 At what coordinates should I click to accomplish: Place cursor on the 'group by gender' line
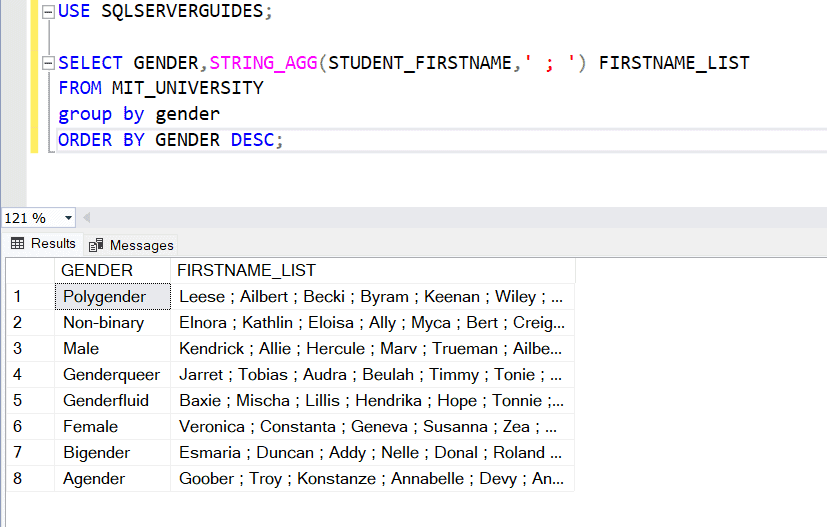click(139, 114)
